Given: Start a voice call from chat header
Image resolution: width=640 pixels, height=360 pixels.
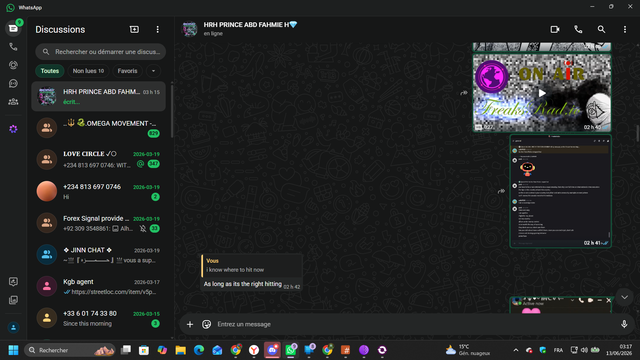Looking at the screenshot, I should click(578, 29).
